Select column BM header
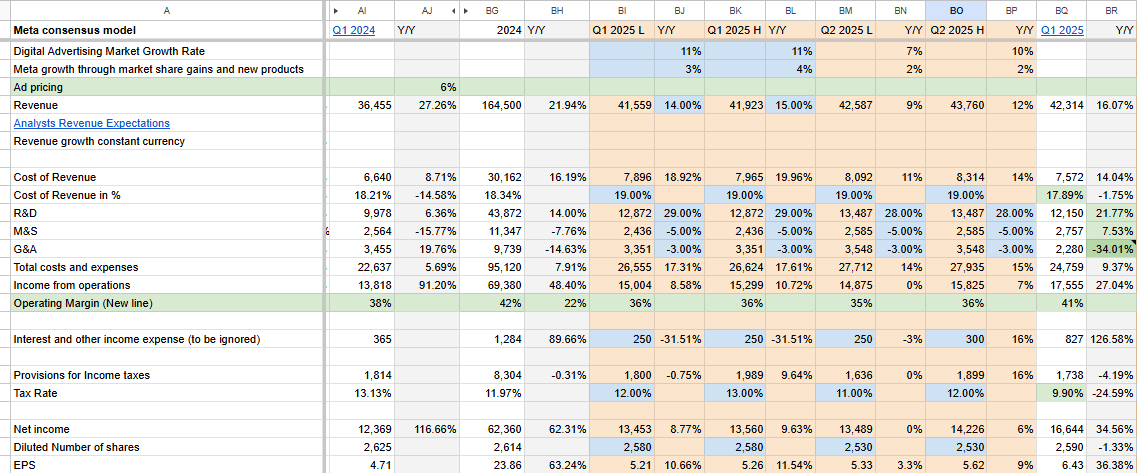 [x=845, y=11]
